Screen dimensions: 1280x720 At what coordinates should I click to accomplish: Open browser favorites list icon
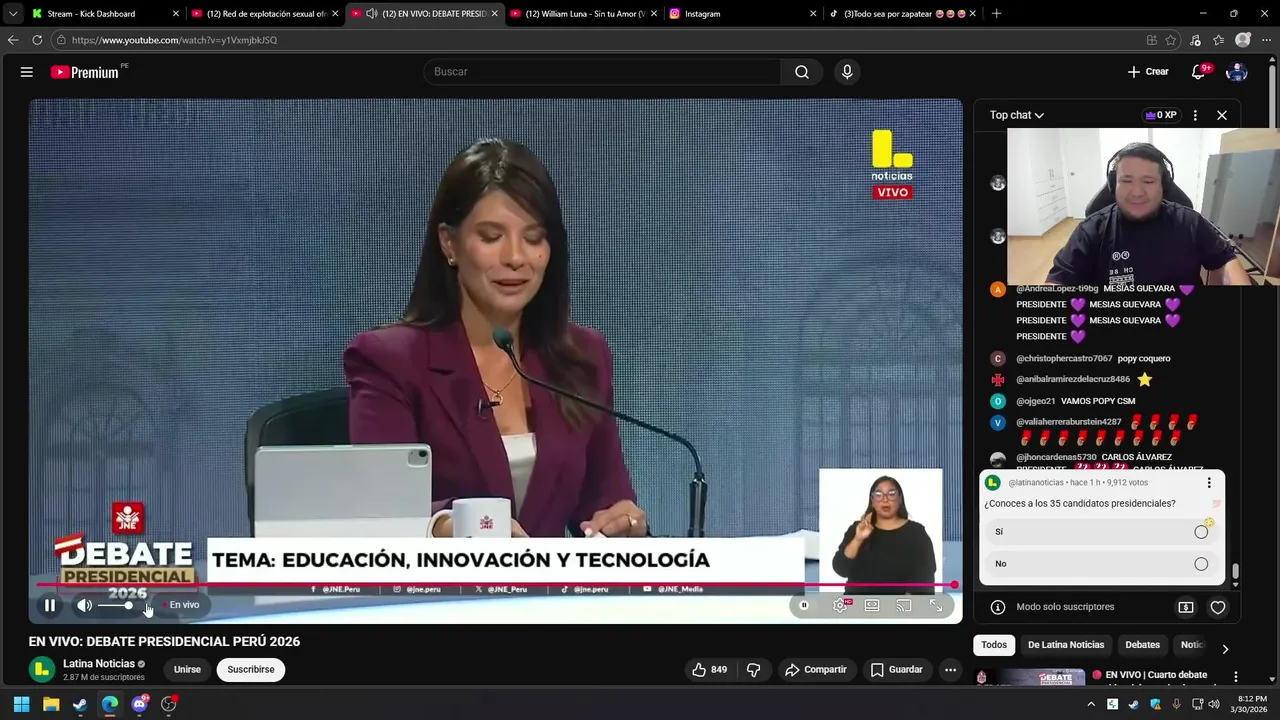pos(1218,40)
